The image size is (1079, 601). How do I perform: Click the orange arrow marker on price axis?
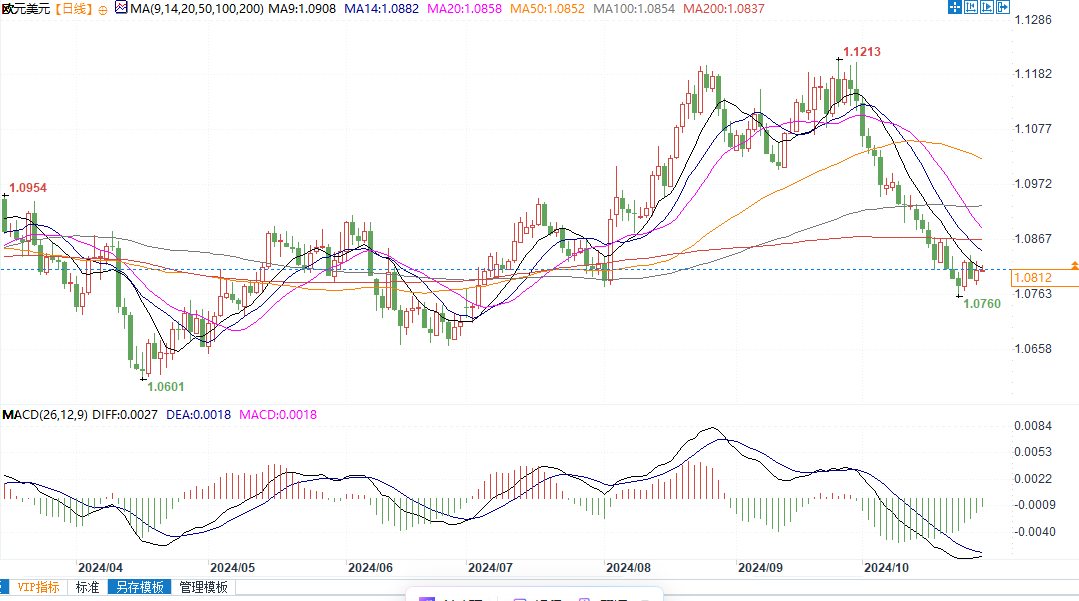[1074, 265]
